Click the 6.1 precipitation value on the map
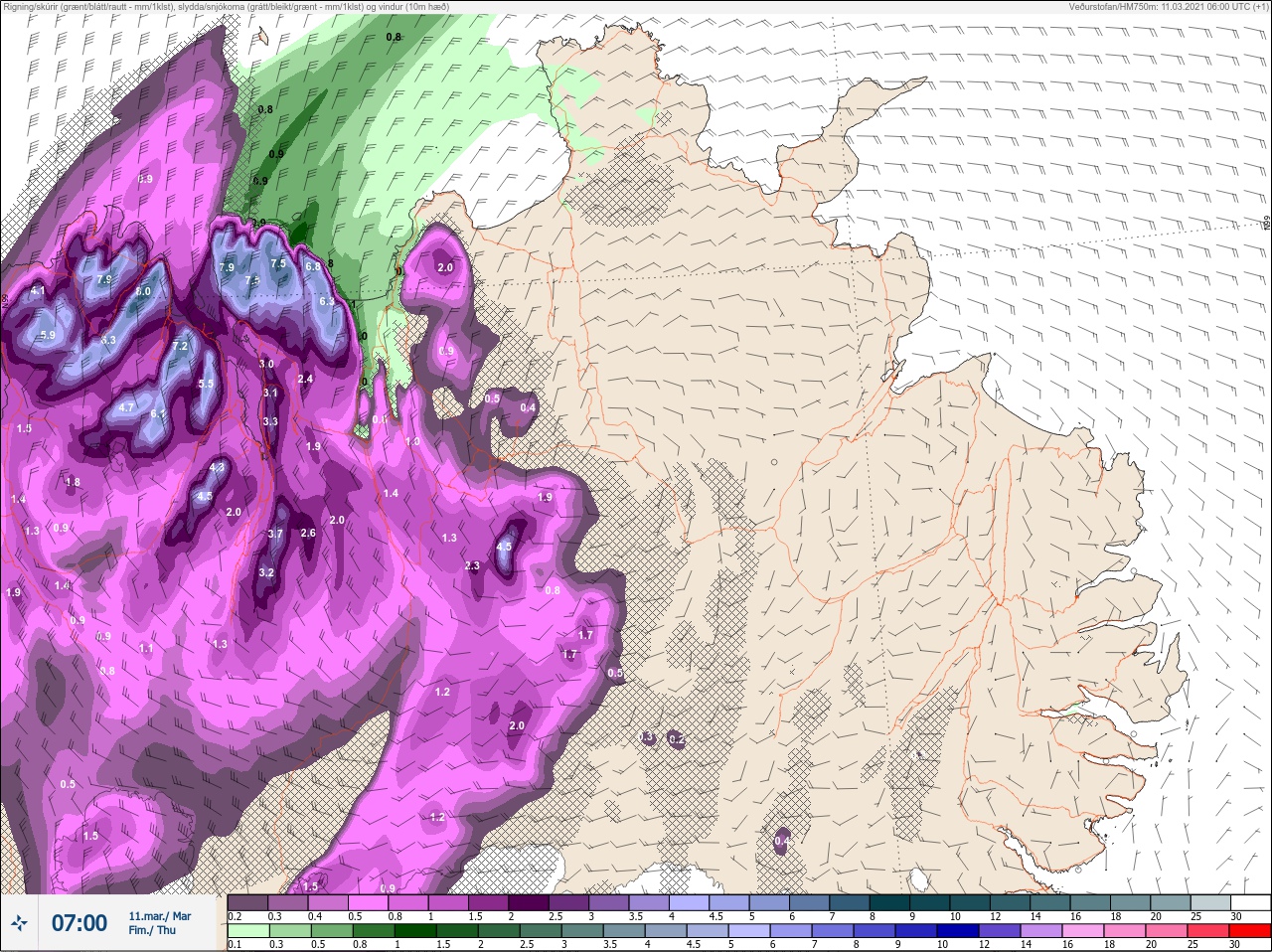1272x952 pixels. click(158, 413)
